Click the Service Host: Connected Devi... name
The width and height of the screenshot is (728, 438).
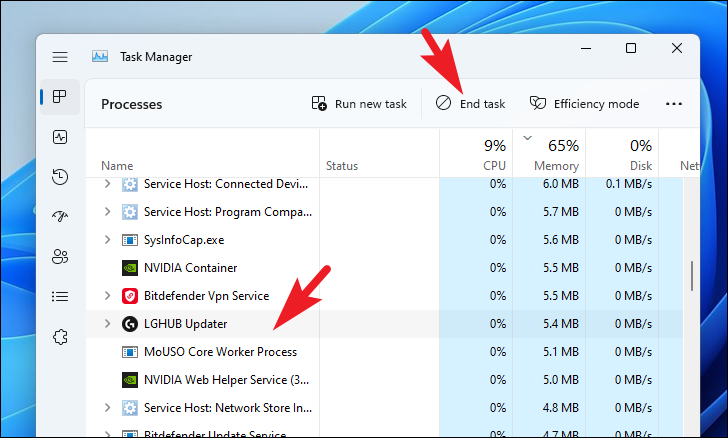226,184
